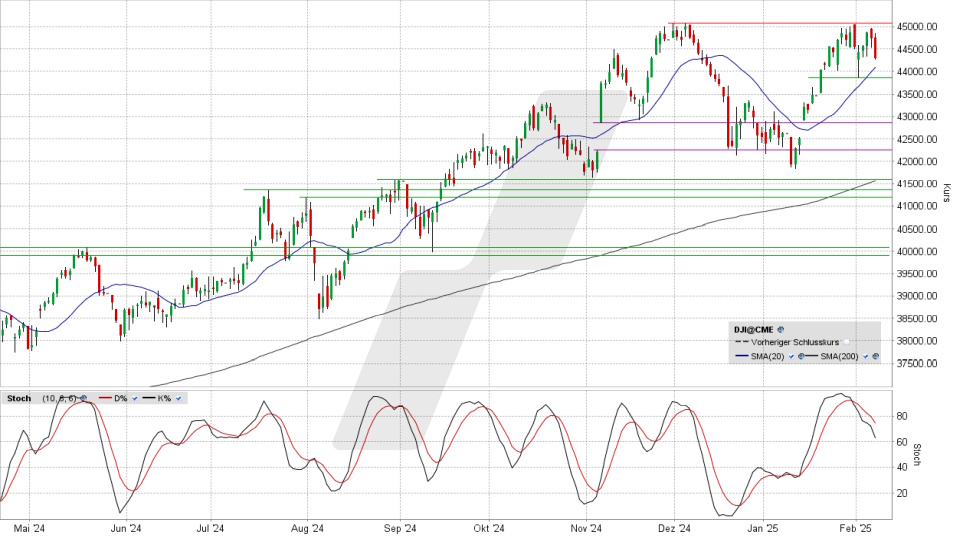Uncheck the D% line checkmark

pyautogui.click(x=135, y=398)
